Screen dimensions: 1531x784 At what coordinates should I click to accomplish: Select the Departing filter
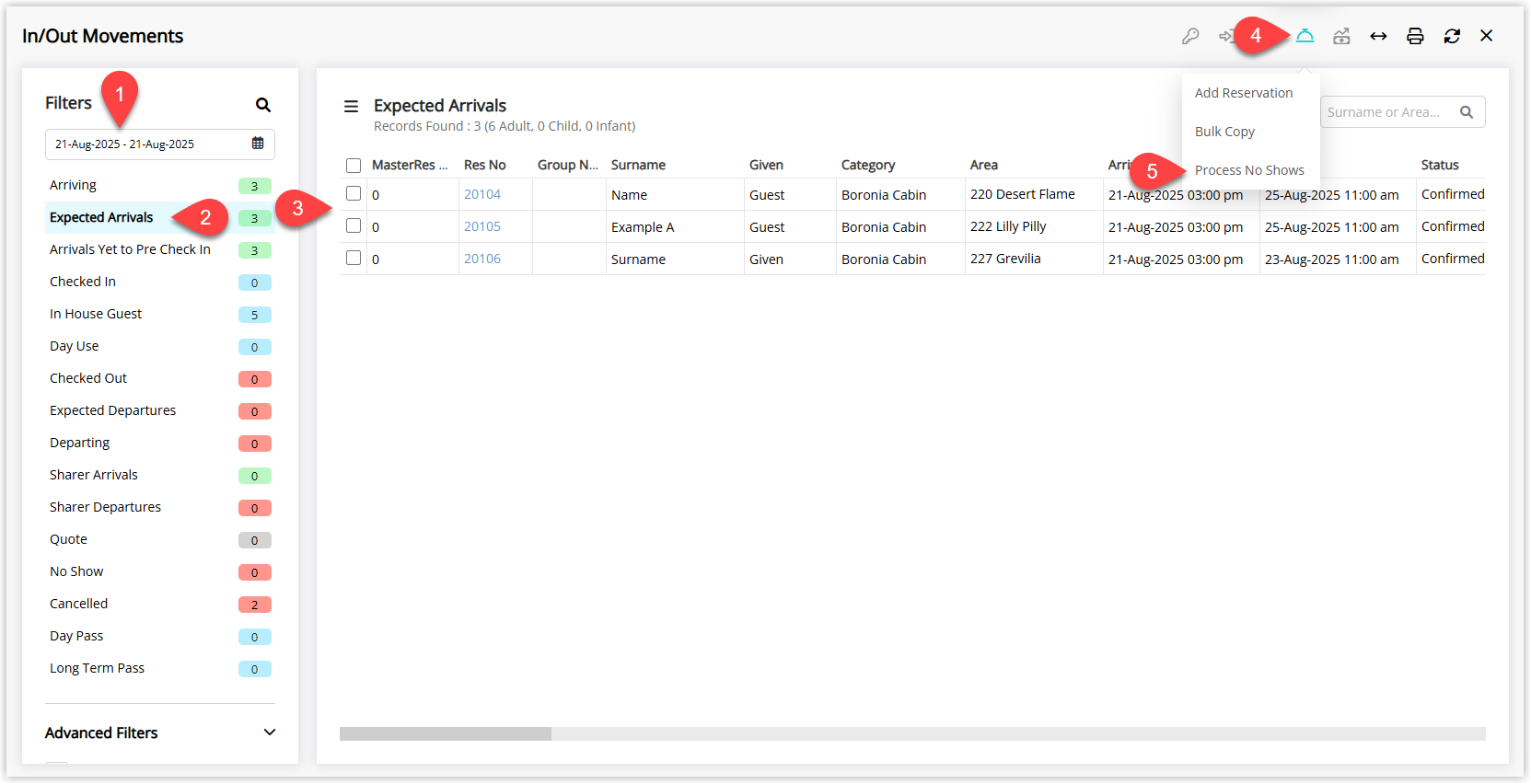160,443
